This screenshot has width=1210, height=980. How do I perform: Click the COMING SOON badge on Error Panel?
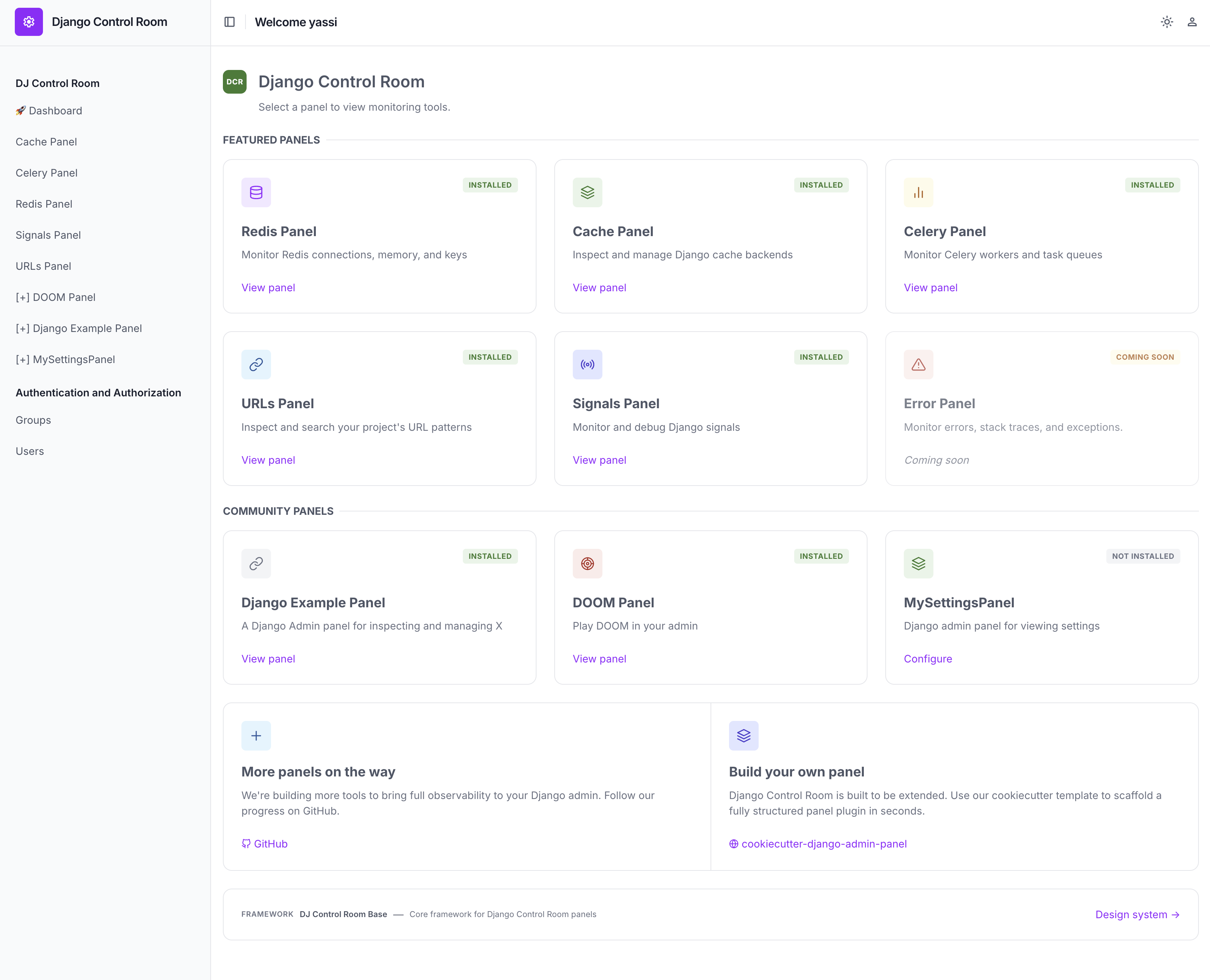(x=1145, y=358)
